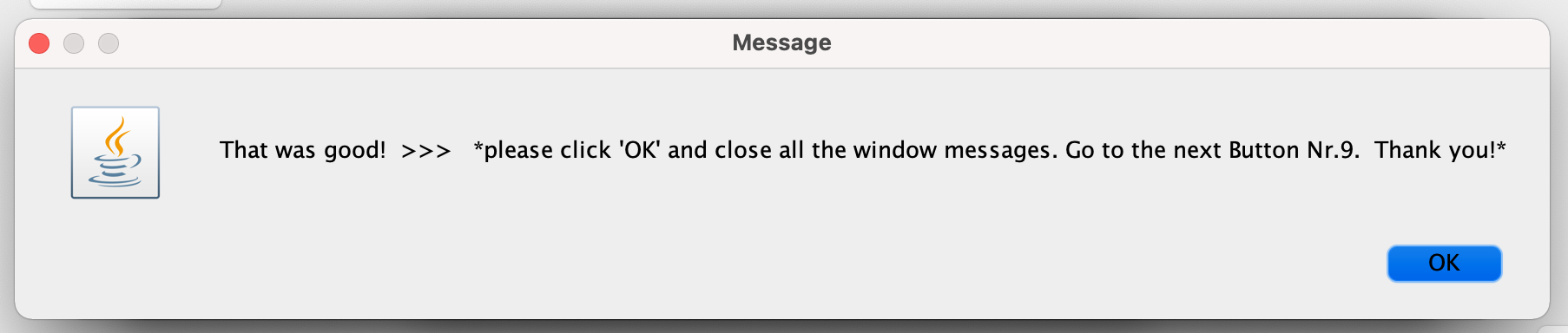This screenshot has height=333, width=1568.
Task: Click the 'That was good!' text
Action: tap(302, 150)
